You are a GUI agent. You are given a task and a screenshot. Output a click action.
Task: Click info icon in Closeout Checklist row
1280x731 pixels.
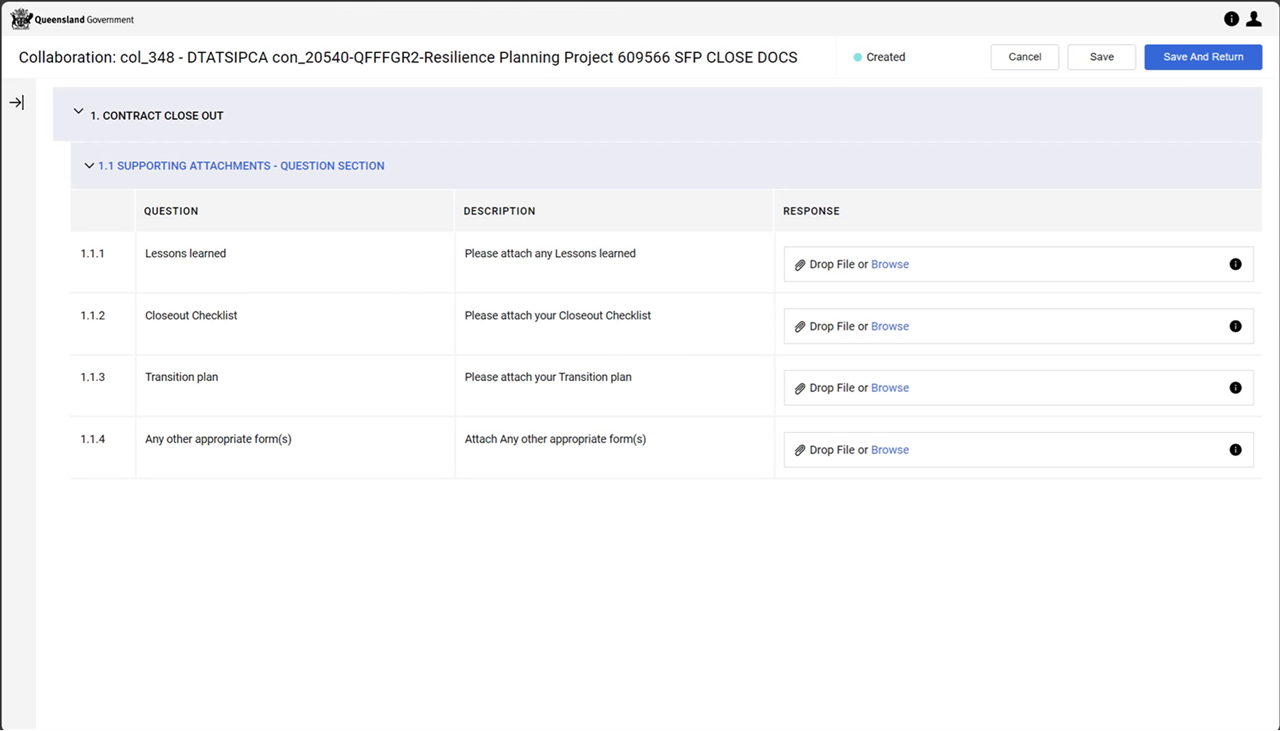(x=1235, y=327)
